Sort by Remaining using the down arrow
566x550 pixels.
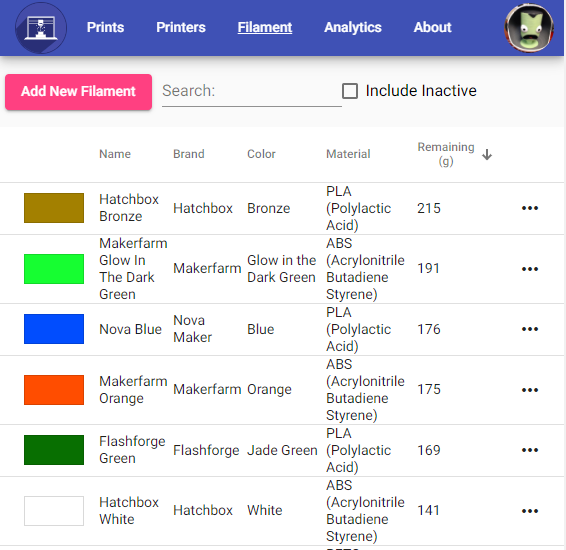coord(487,154)
